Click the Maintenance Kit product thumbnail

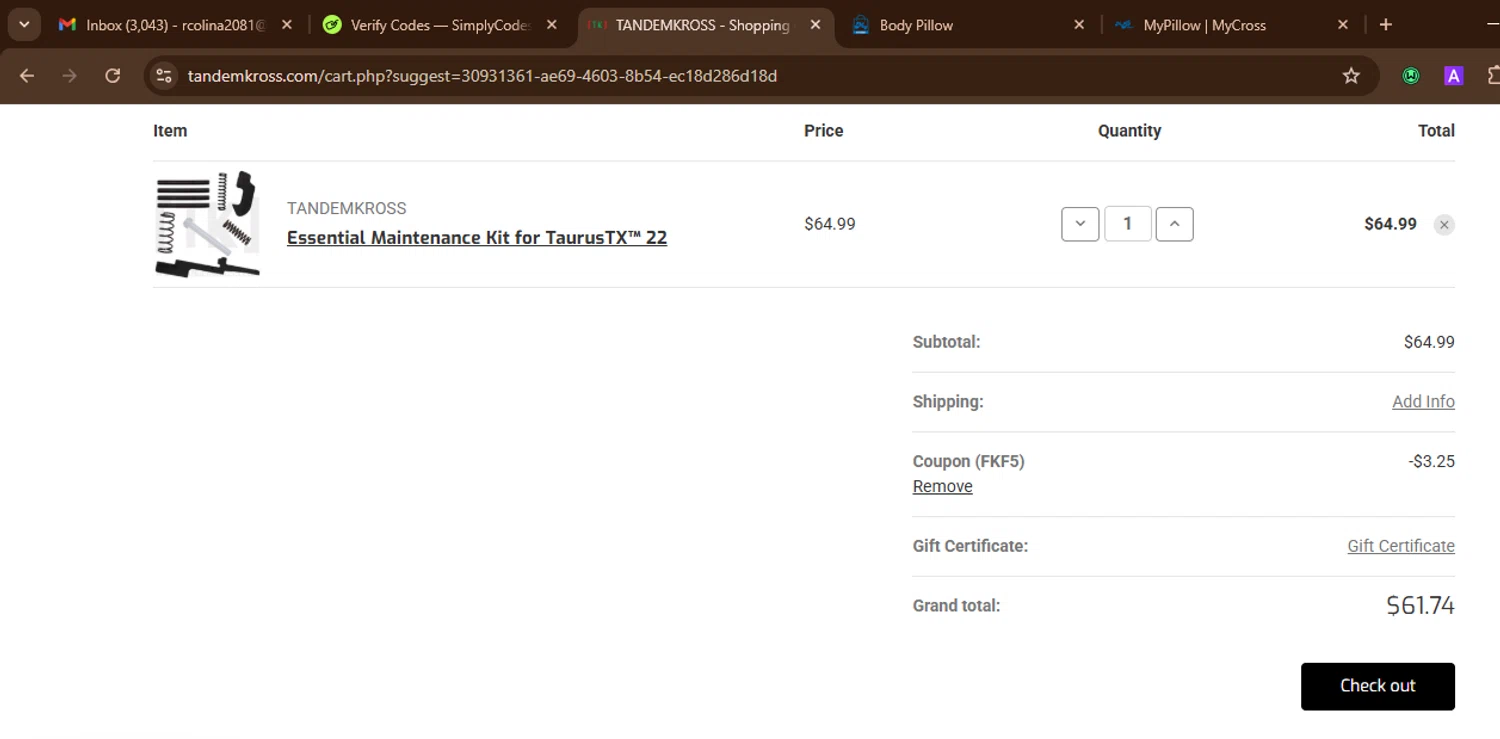pos(207,224)
